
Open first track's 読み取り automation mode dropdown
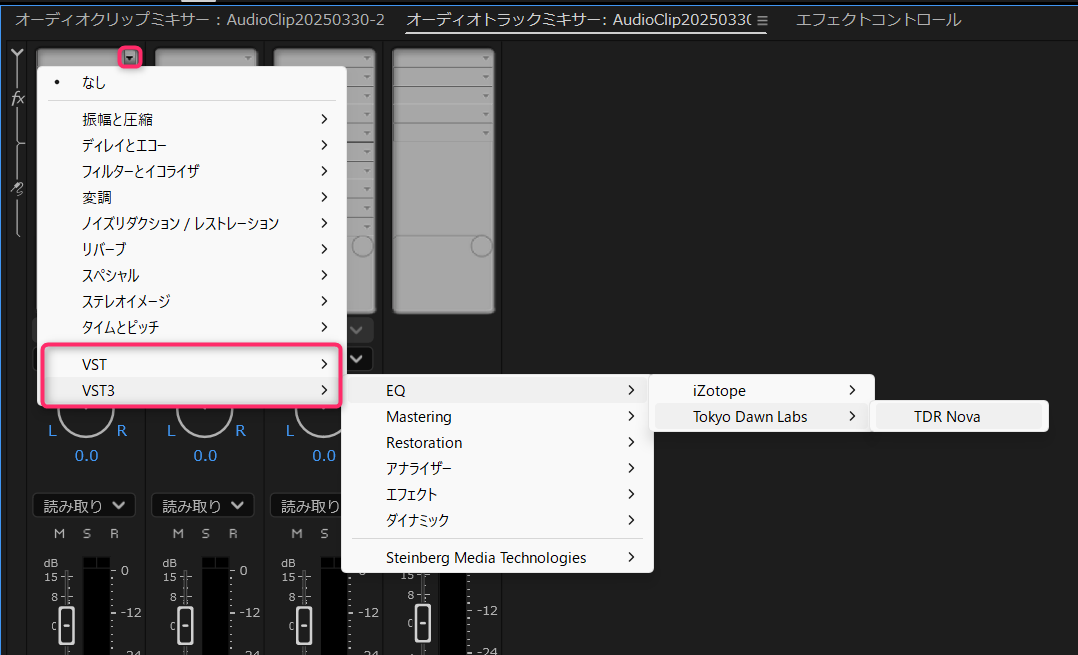[x=84, y=506]
